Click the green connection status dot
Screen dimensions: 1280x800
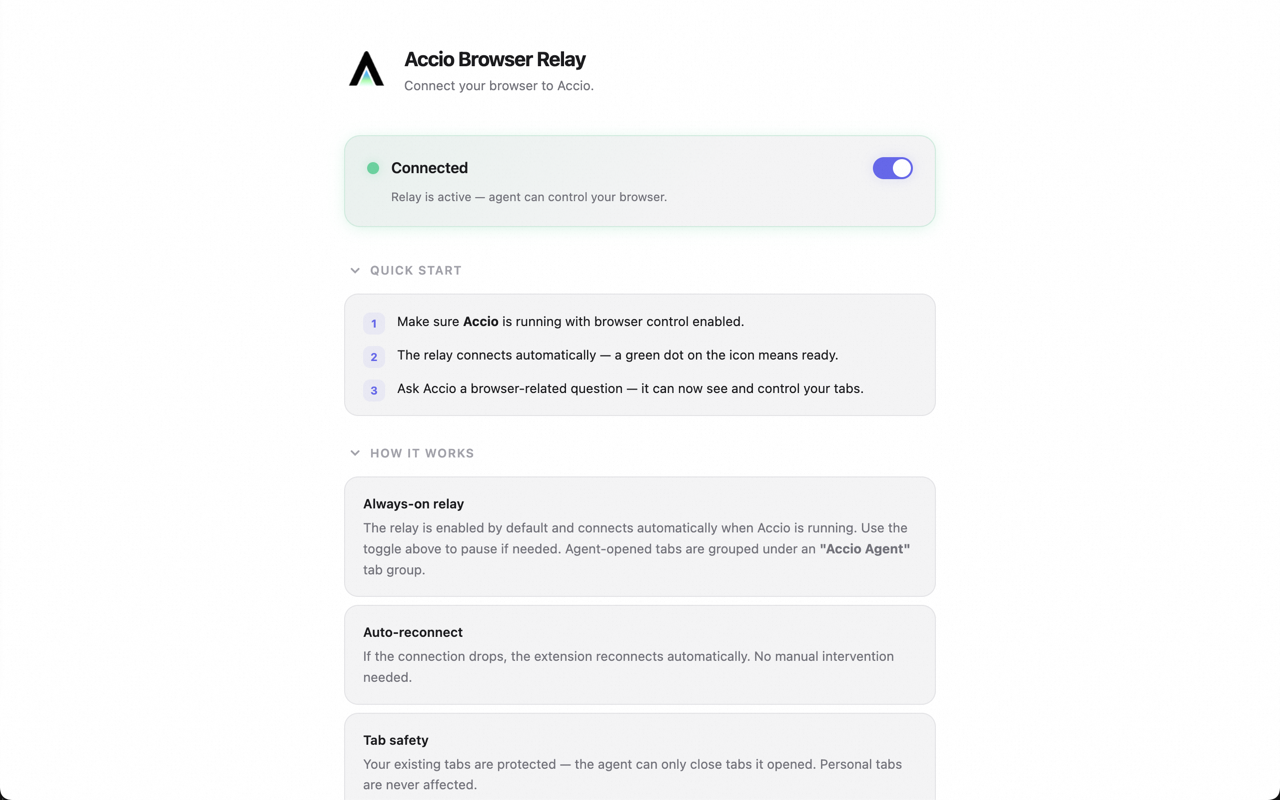[x=373, y=168]
